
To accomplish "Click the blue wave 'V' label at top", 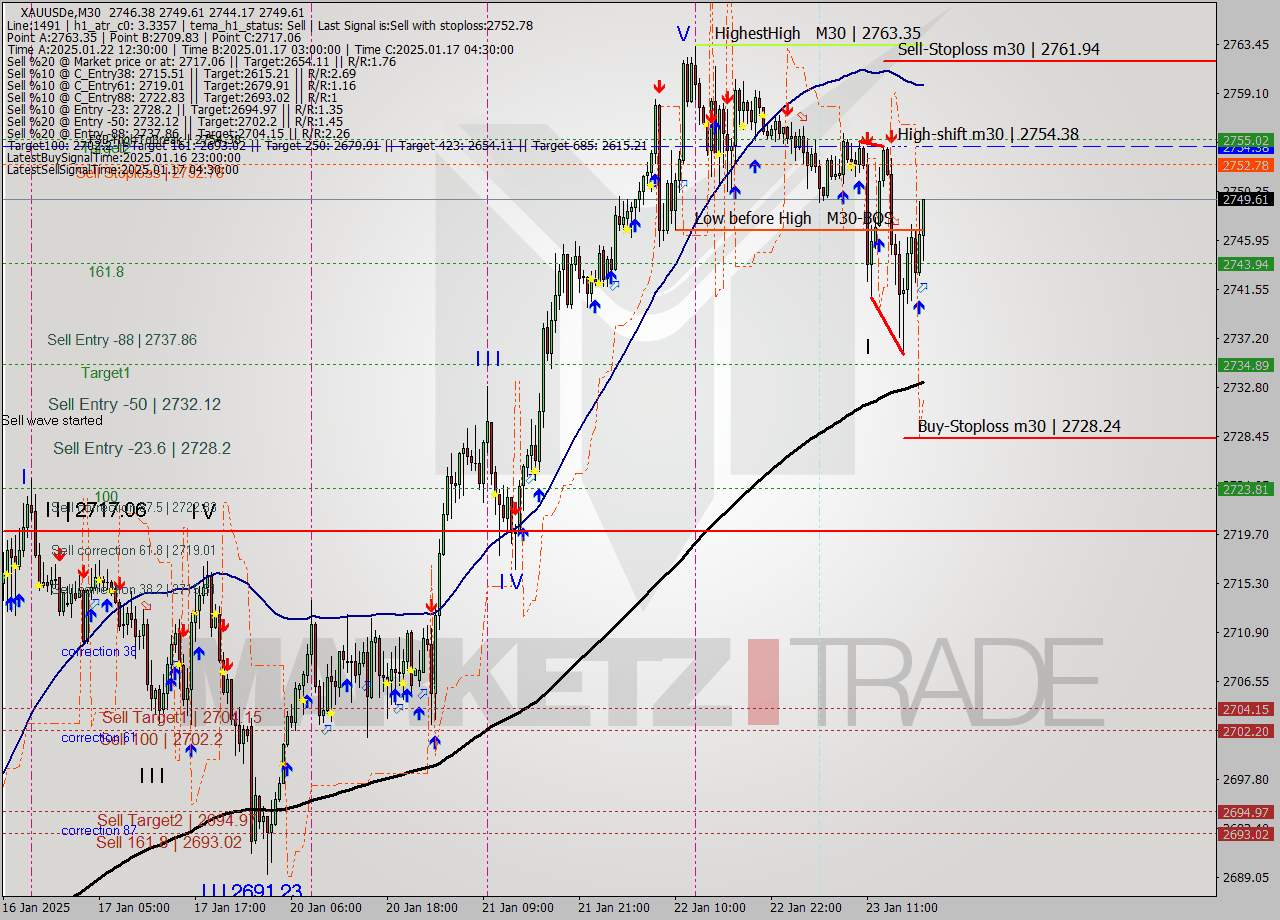I will click(x=683, y=34).
